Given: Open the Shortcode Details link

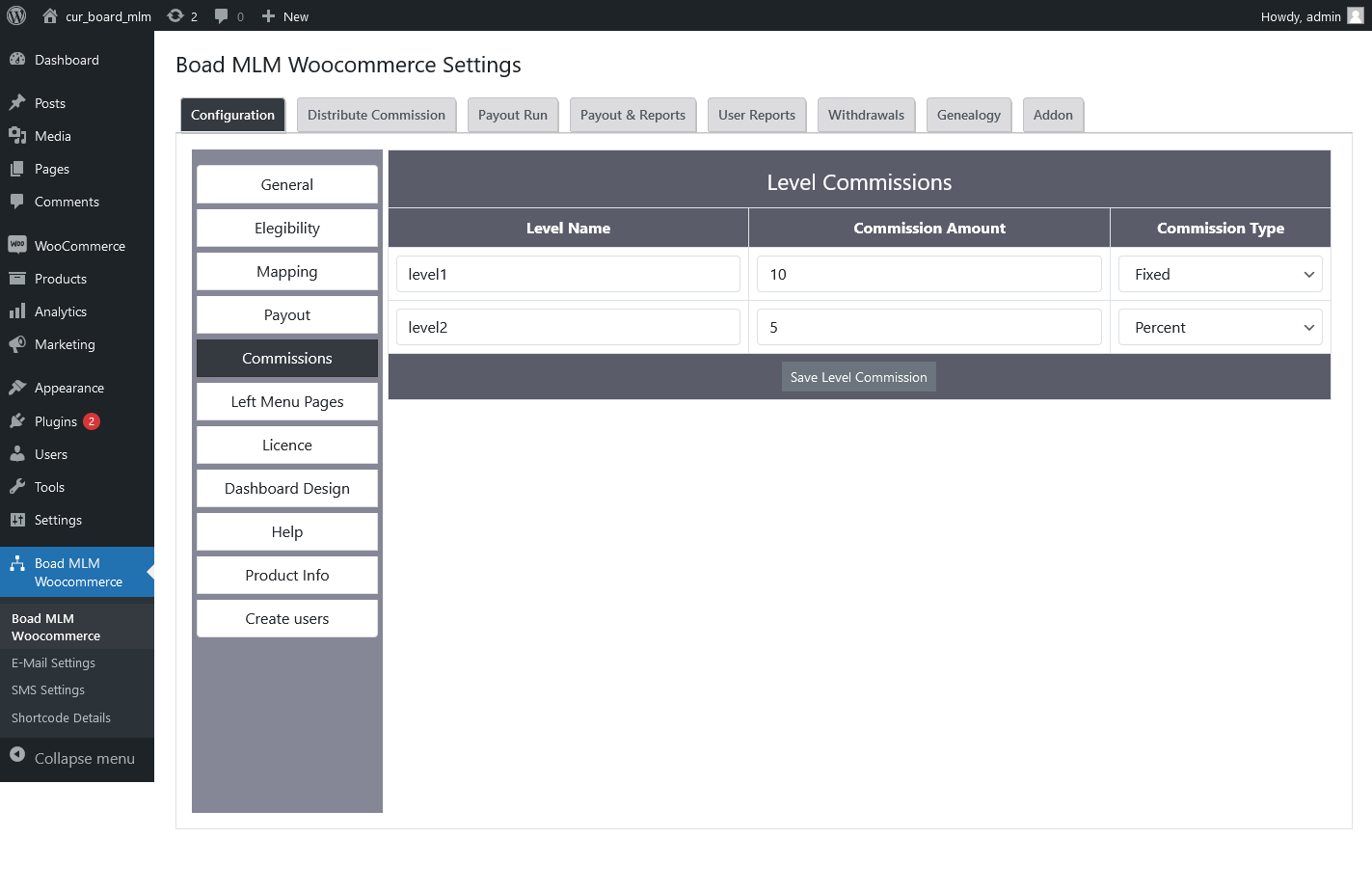Looking at the screenshot, I should tap(61, 717).
